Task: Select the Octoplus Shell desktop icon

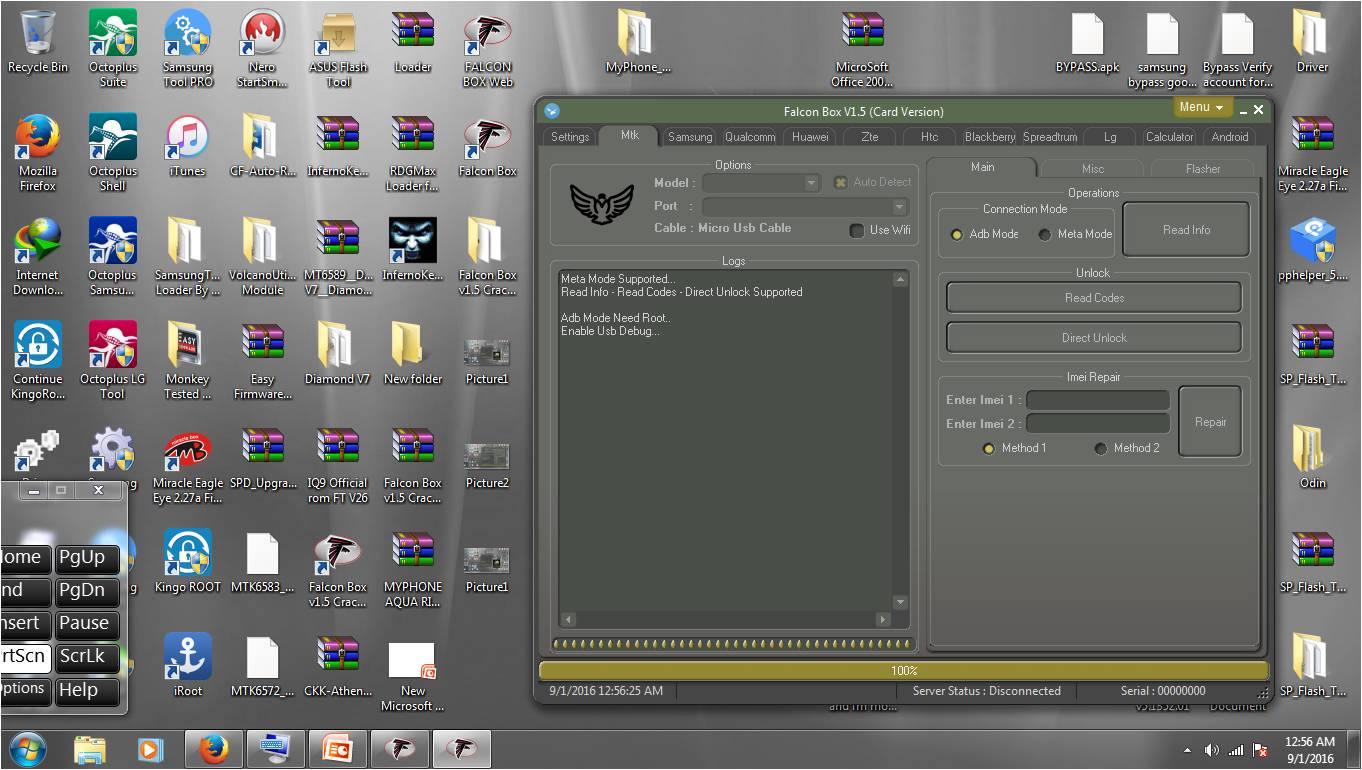Action: [113, 151]
